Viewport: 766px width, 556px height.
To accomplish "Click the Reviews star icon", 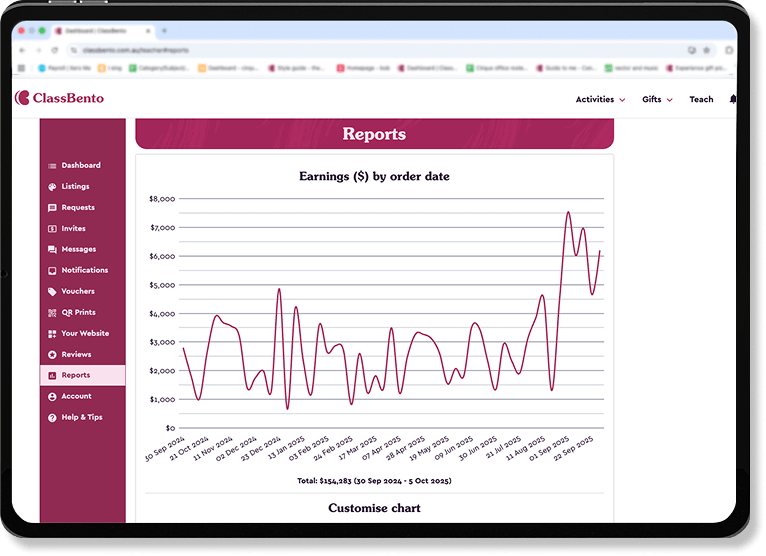I will 52,355.
